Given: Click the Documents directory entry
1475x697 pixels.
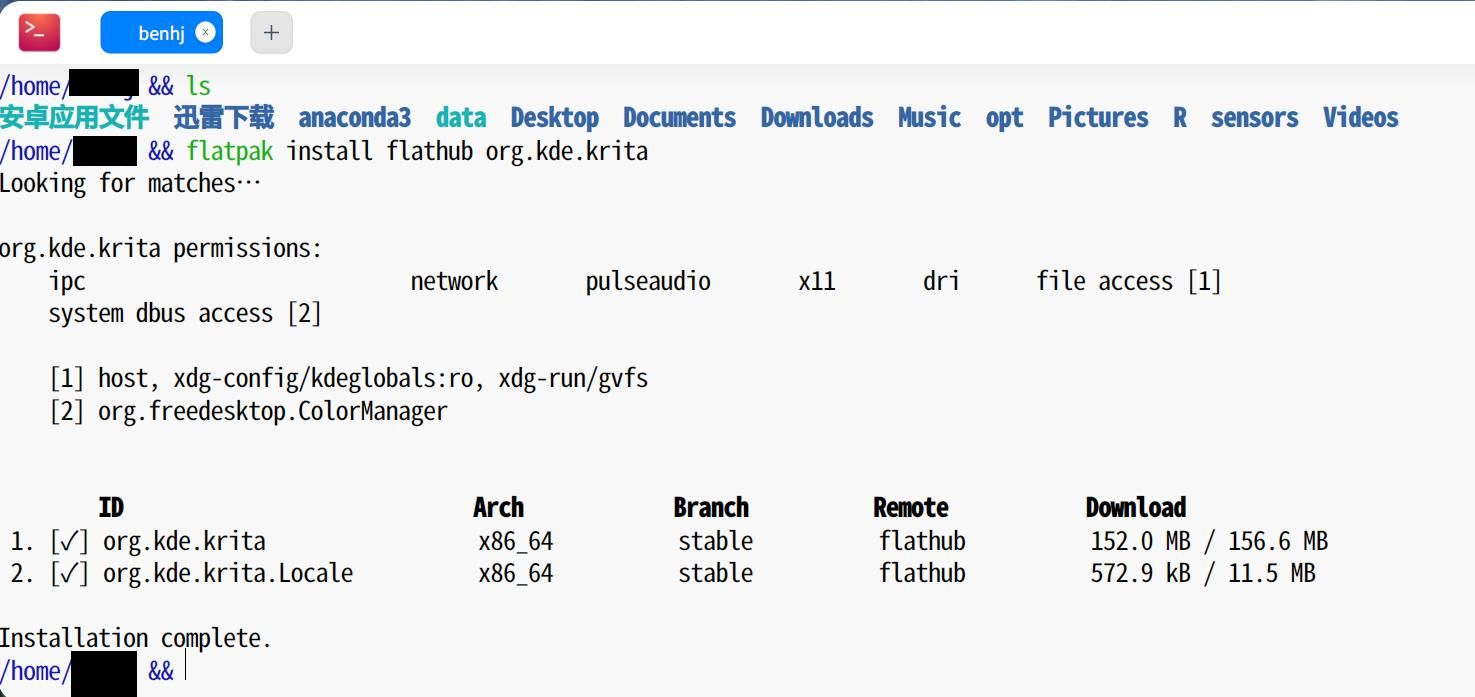Looking at the screenshot, I should pyautogui.click(x=679, y=118).
